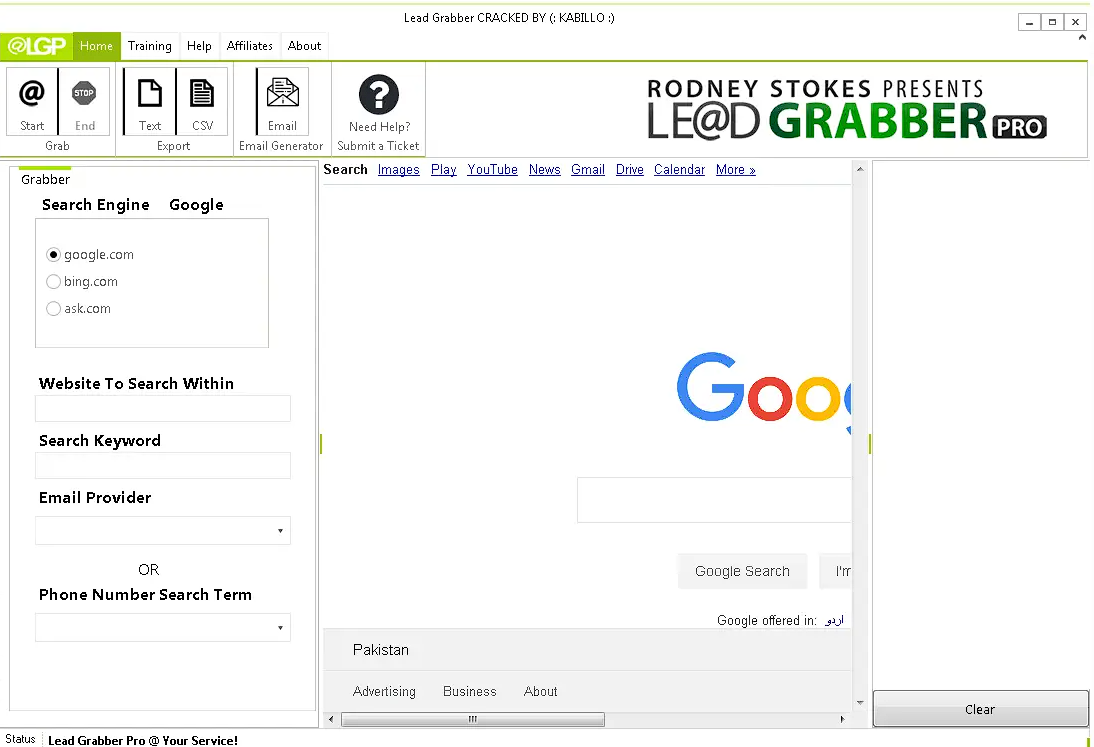Open the YouTube link
The height and width of the screenshot is (747, 1094).
pyautogui.click(x=493, y=169)
